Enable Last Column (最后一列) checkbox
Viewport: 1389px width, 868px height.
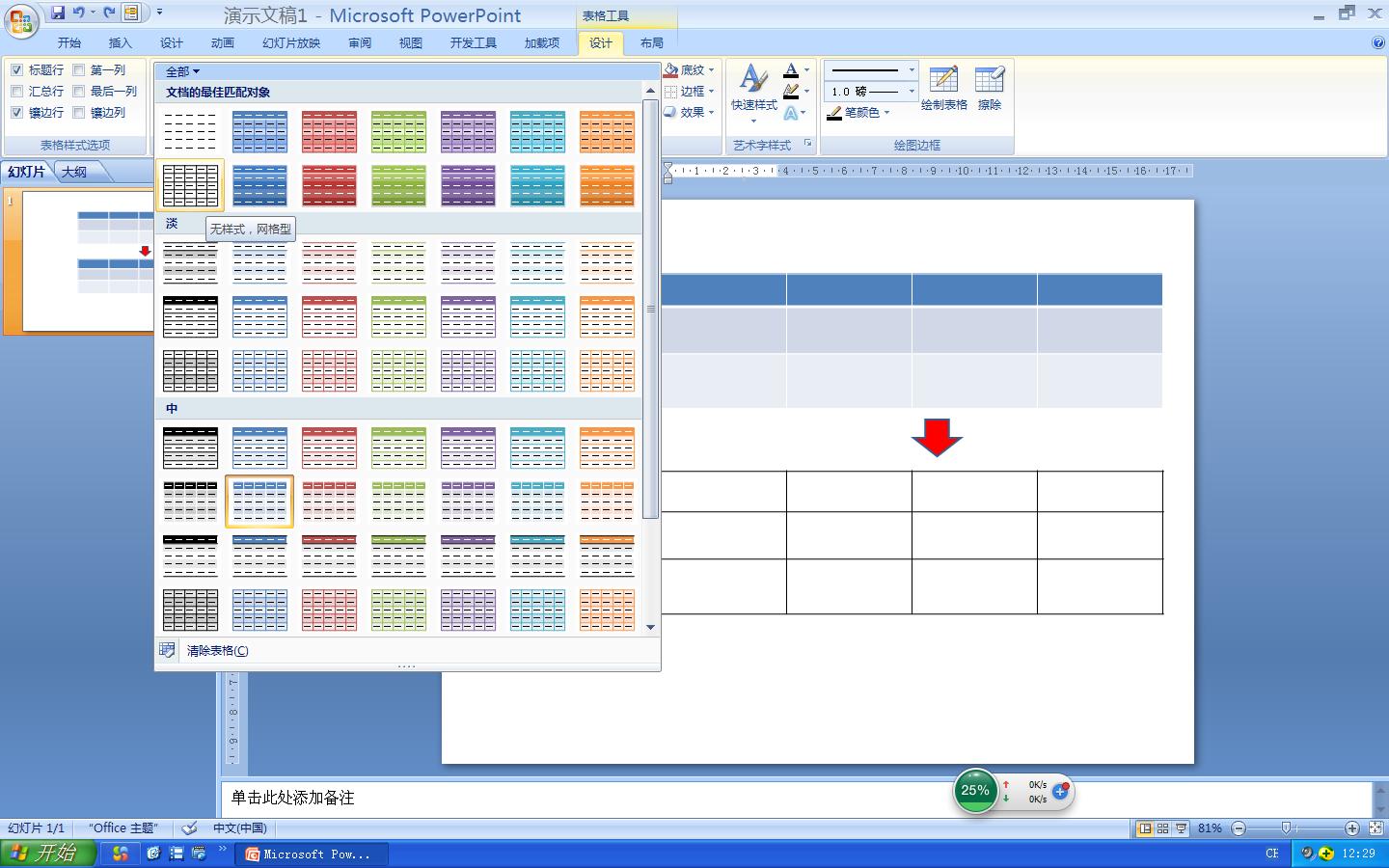79,92
